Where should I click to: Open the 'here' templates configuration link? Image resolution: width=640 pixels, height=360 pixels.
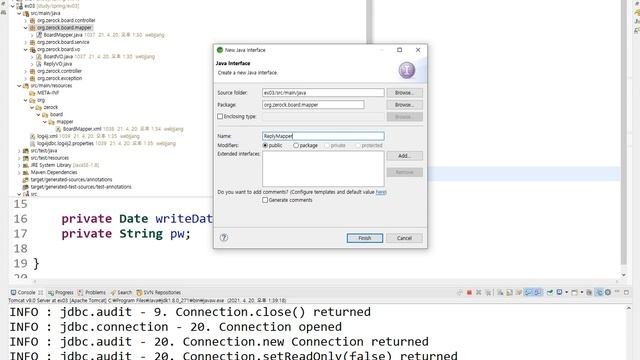(x=380, y=192)
